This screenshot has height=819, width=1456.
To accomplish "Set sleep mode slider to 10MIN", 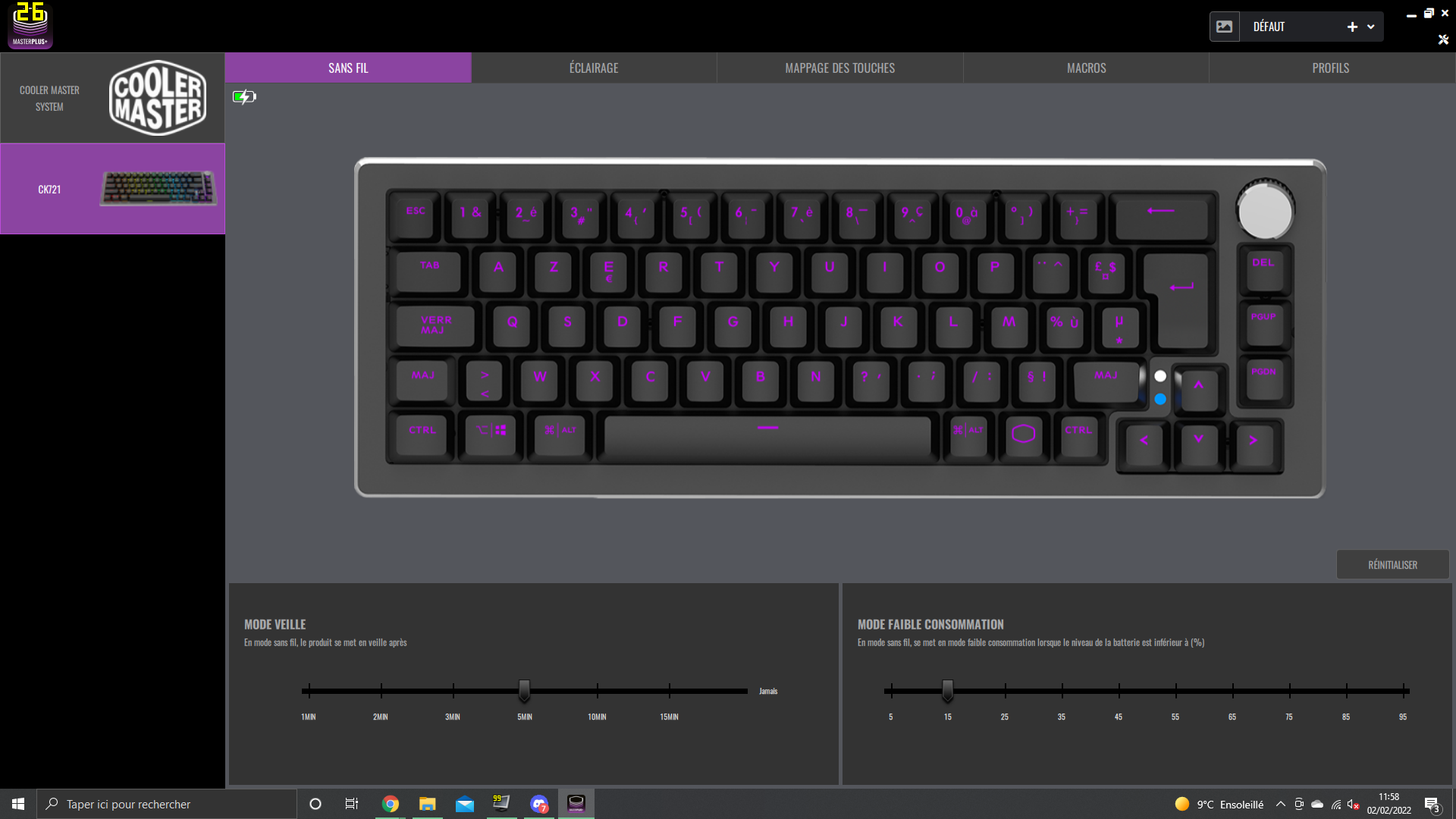I will tap(597, 691).
